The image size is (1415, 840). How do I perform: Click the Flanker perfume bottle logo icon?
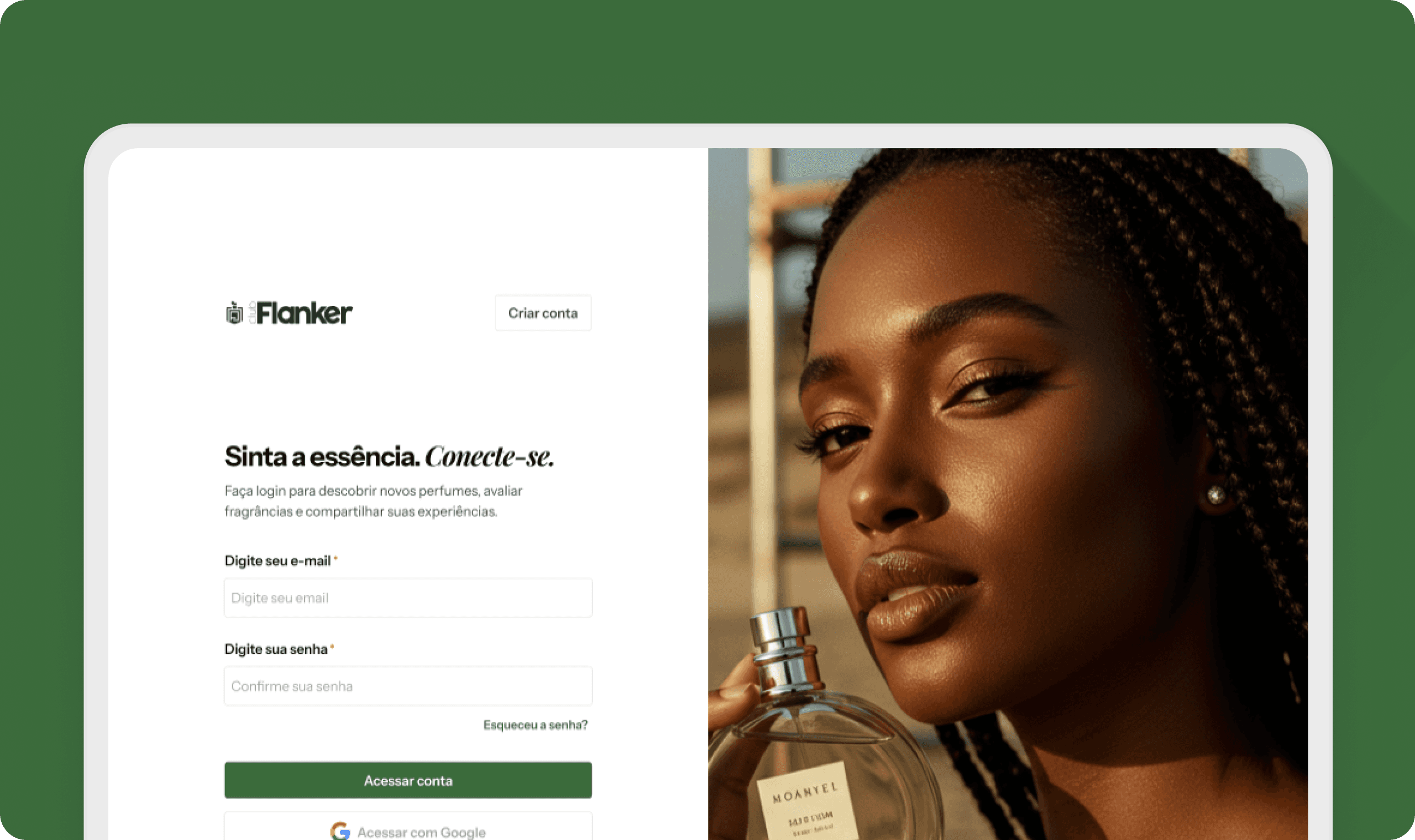tap(234, 313)
